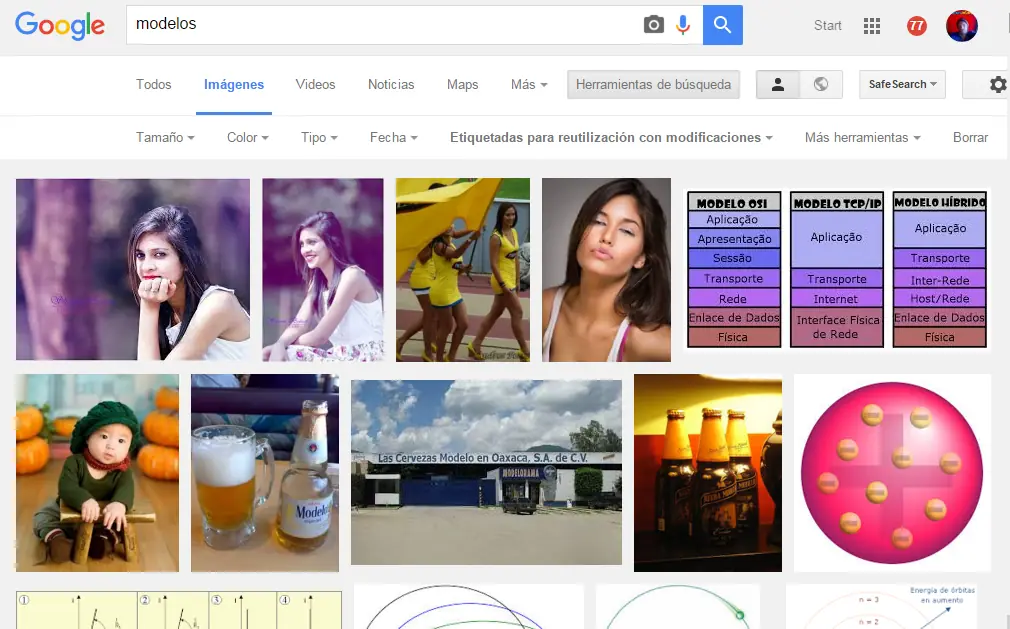Start voice search with microphone icon
Viewport: 1010px width, 629px height.
(x=683, y=25)
